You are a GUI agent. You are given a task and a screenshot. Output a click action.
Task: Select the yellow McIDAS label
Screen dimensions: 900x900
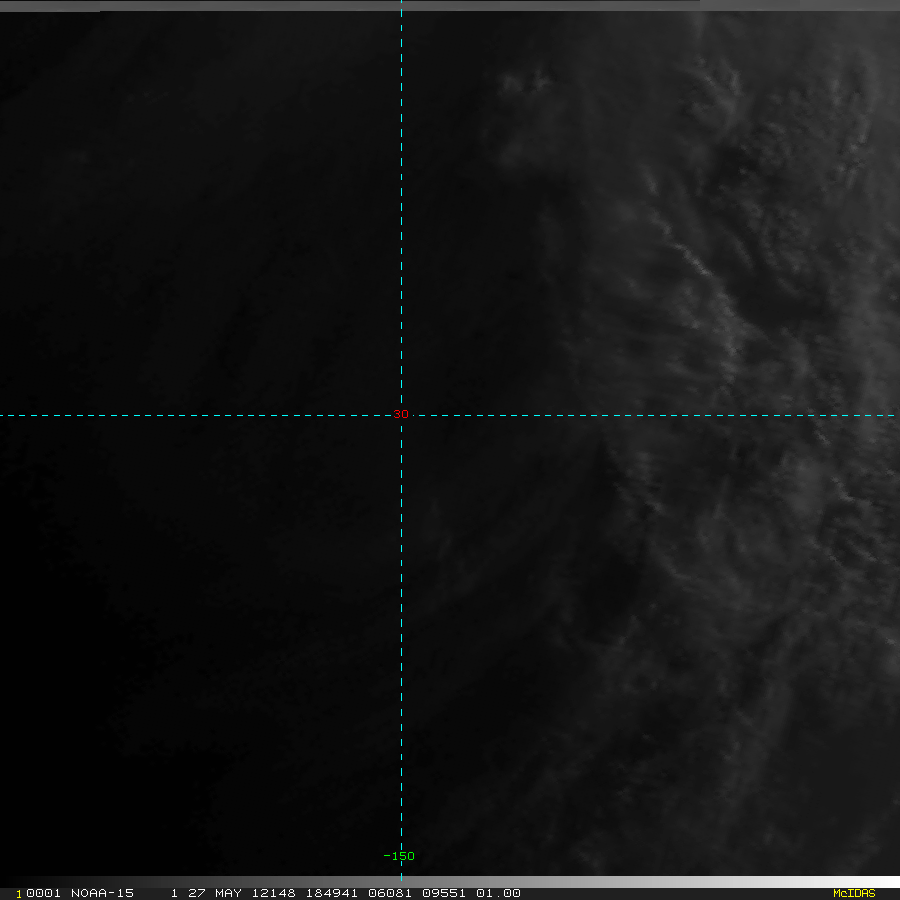tap(853, 893)
